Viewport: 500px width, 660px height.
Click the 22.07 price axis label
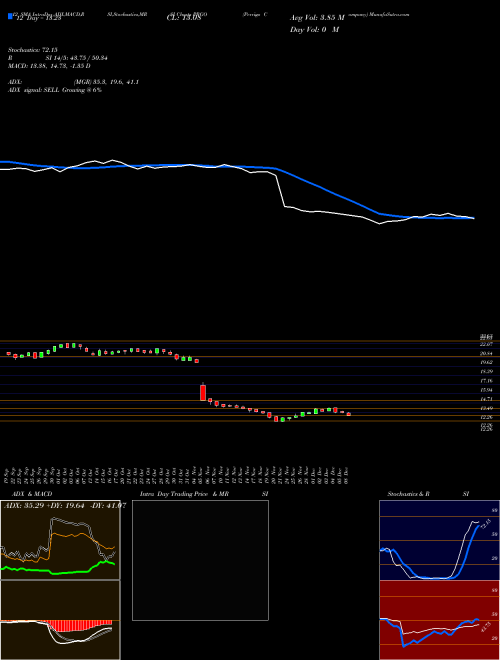click(x=487, y=344)
